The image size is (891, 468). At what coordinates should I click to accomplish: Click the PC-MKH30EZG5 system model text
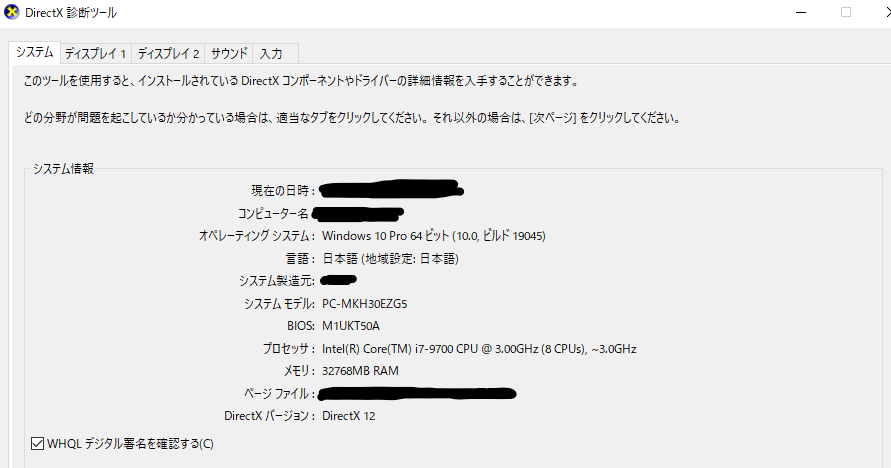(x=364, y=304)
